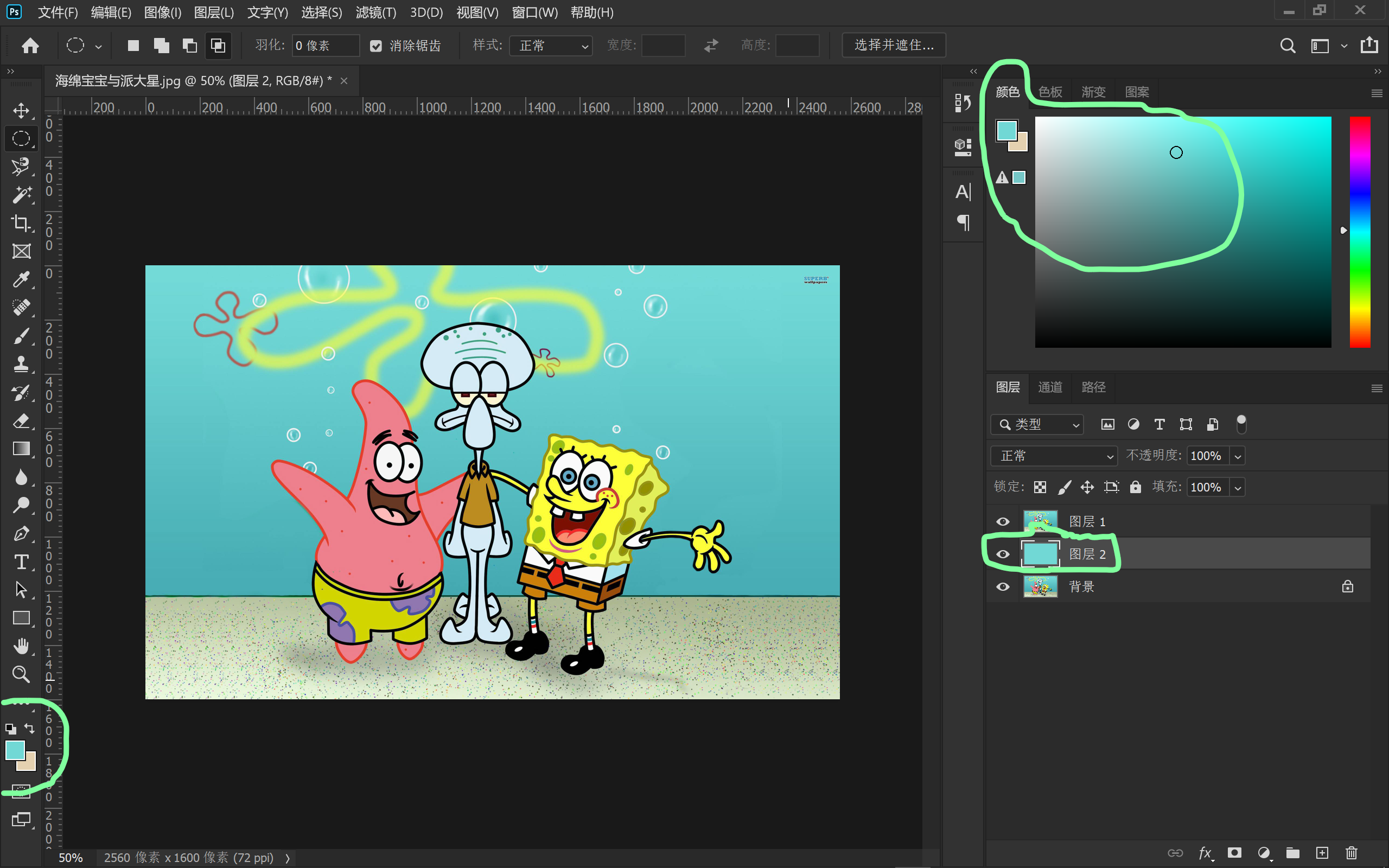Screen dimensions: 1389x868
Task: Select the Rectangle shape tool
Action: click(x=21, y=618)
